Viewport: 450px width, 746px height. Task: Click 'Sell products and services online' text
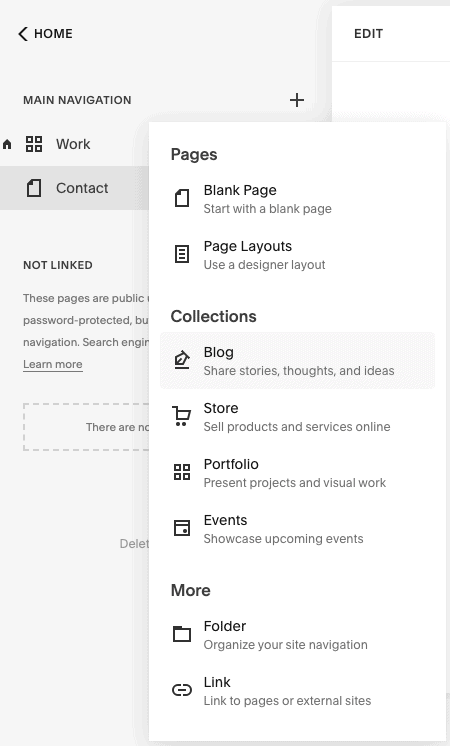point(297,427)
